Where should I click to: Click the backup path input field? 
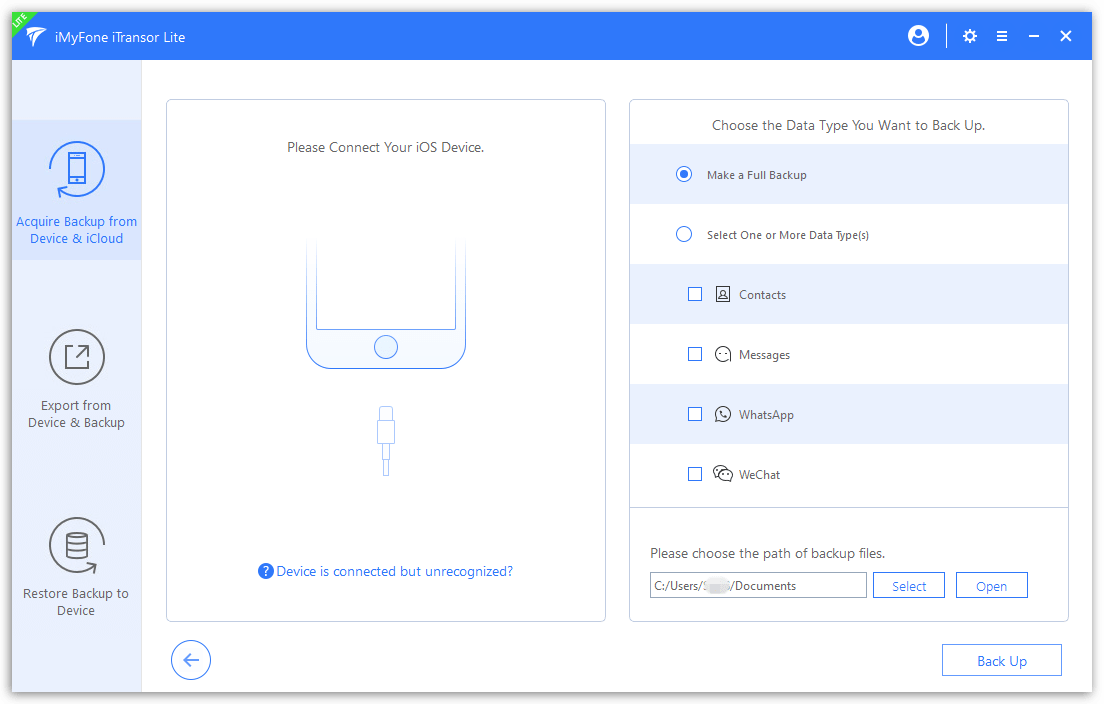pyautogui.click(x=758, y=586)
